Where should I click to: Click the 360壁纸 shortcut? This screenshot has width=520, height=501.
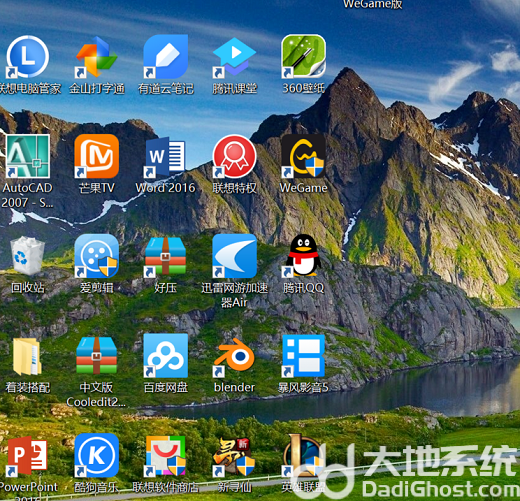tap(303, 57)
